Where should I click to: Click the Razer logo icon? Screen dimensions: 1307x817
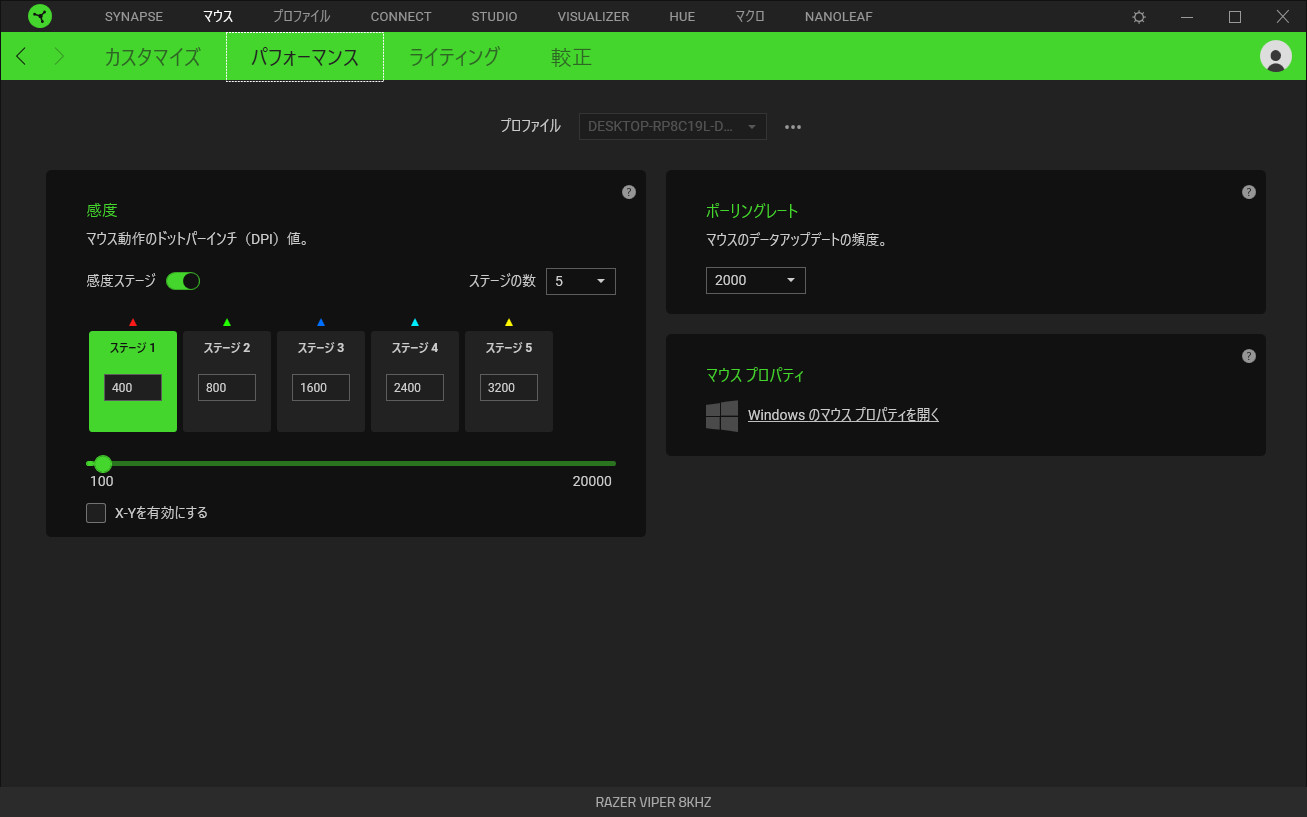[x=40, y=16]
